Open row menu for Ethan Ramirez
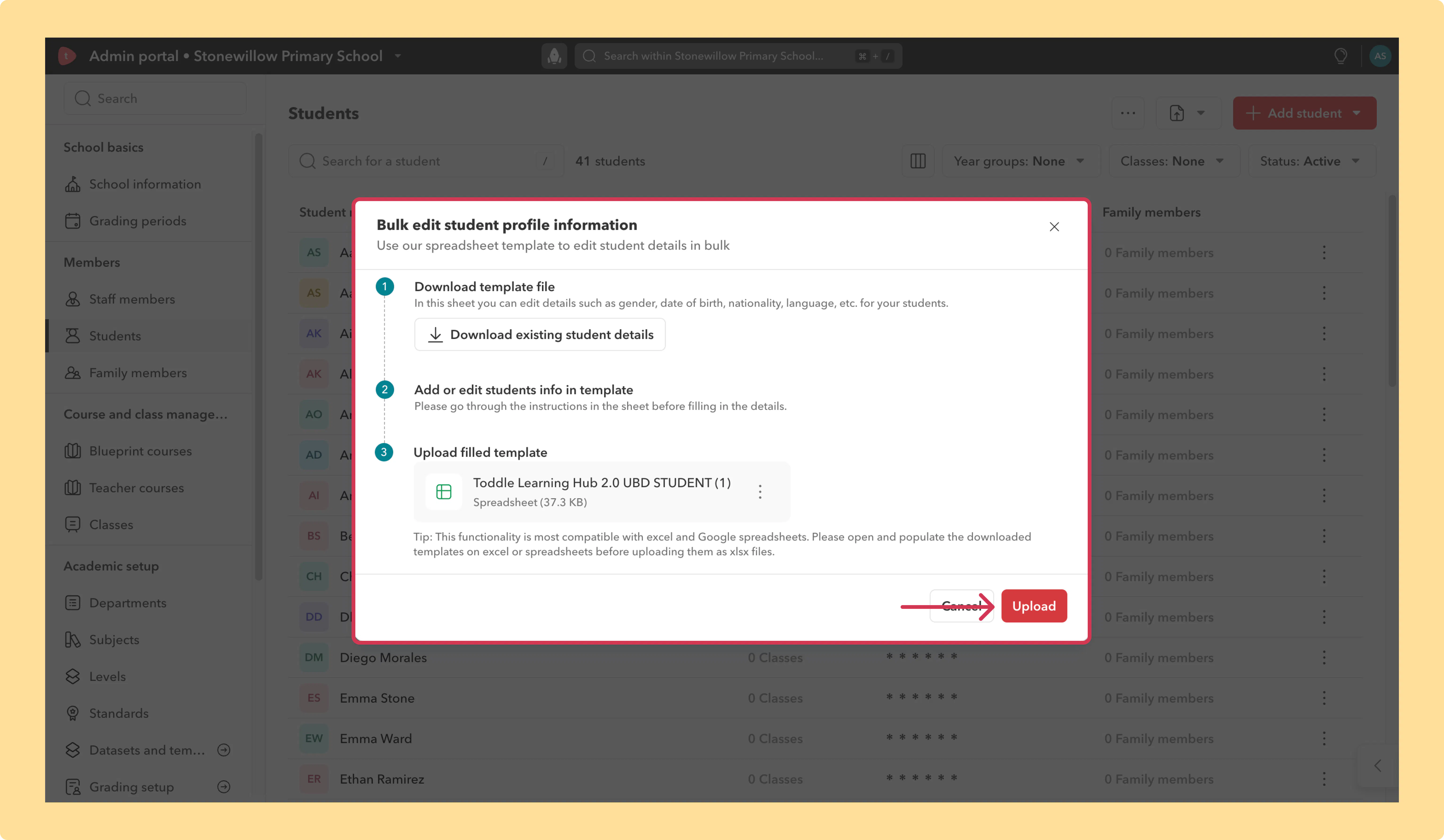1444x840 pixels. pyautogui.click(x=1324, y=779)
